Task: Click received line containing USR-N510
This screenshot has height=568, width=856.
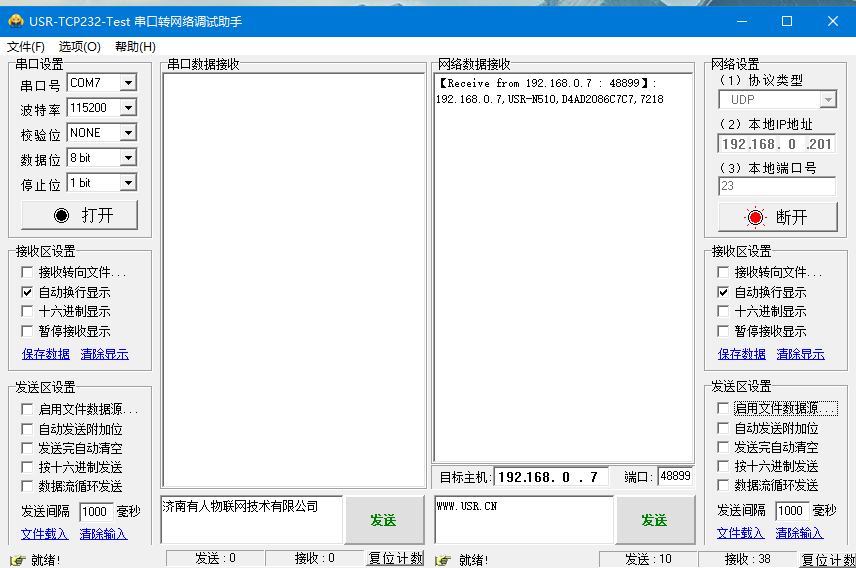Action: click(549, 99)
